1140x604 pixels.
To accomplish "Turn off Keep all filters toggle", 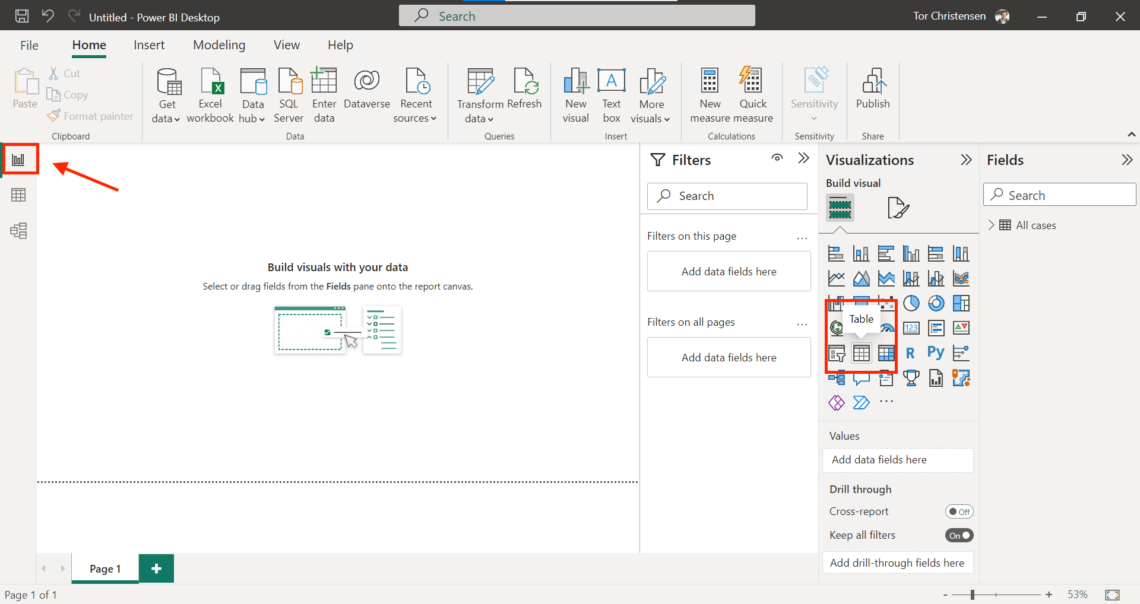I will pos(959,536).
